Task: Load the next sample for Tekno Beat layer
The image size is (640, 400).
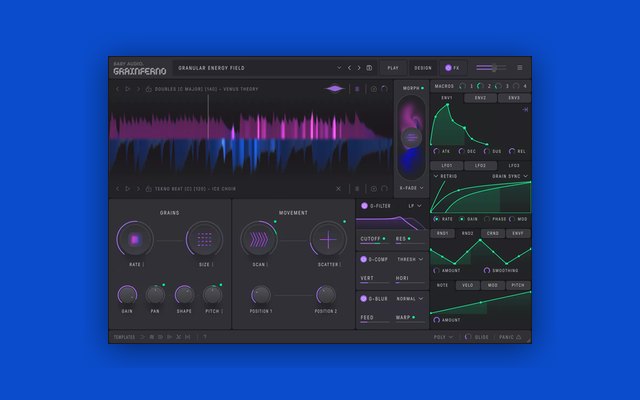Action: pyautogui.click(x=138, y=189)
